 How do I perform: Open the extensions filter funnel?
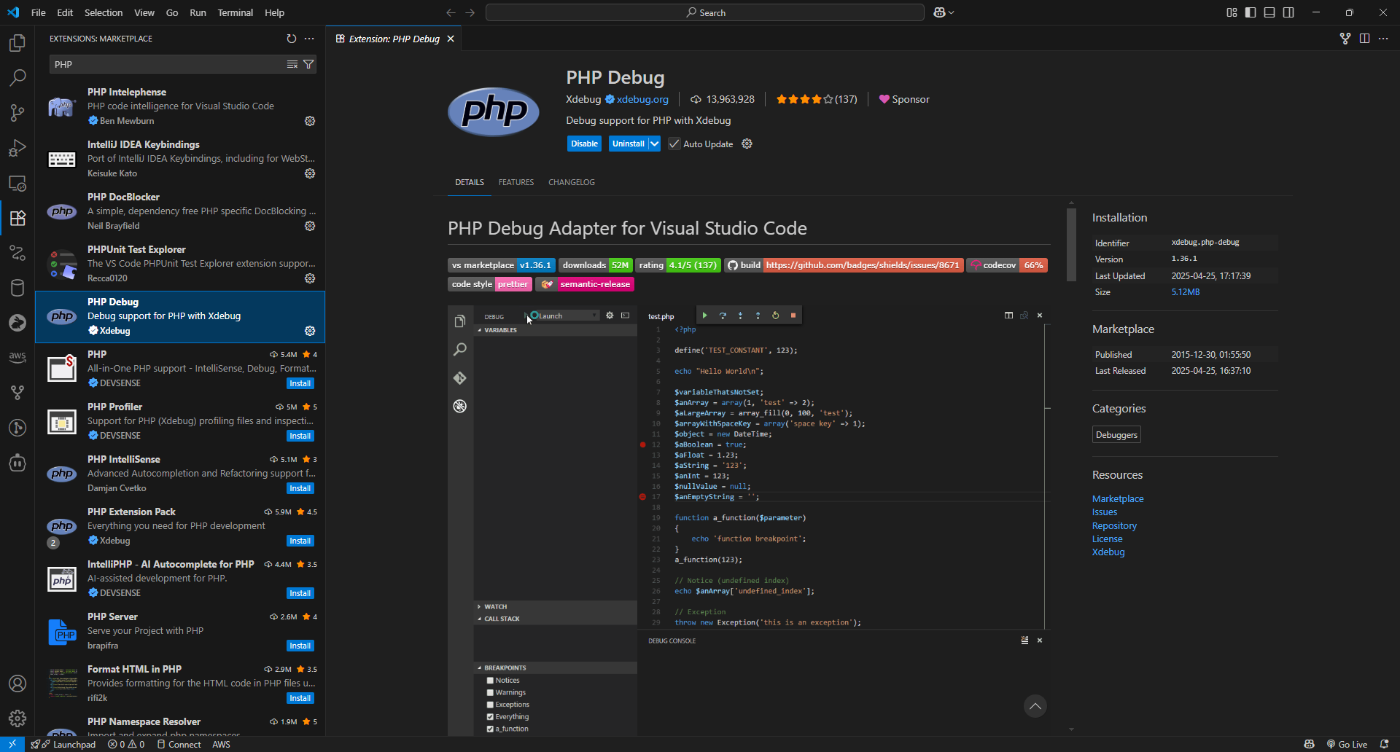(x=308, y=64)
